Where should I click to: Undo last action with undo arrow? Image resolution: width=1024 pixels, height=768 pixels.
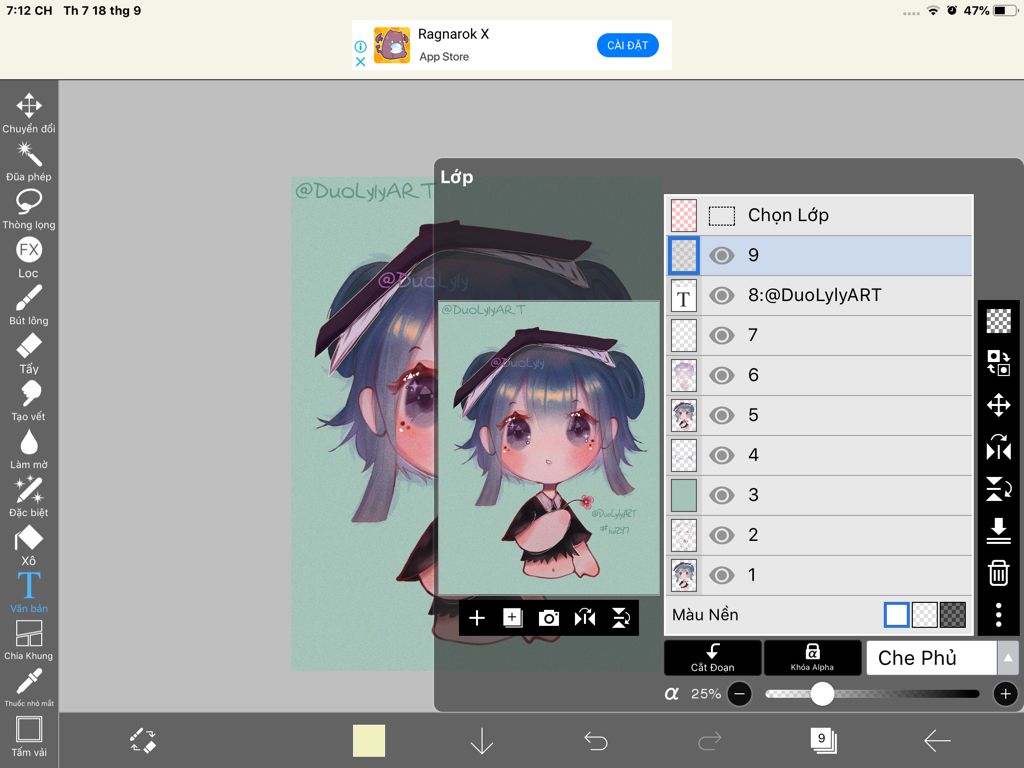coord(596,741)
